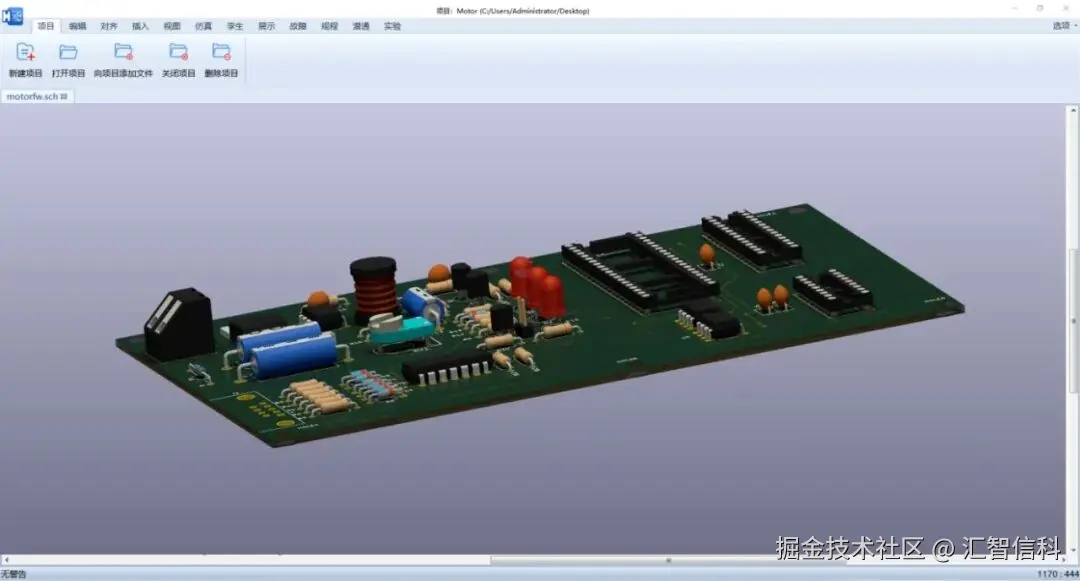
Task: Open the 编辑 ribbon tab
Action: (78, 26)
